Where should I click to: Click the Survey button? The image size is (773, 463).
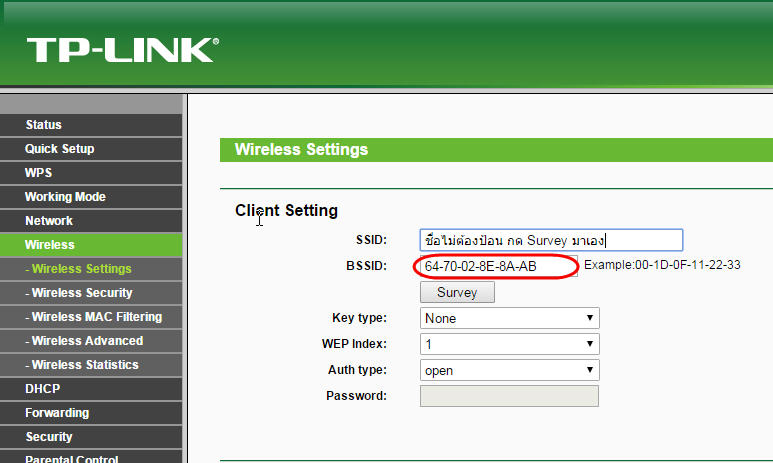pos(457,292)
